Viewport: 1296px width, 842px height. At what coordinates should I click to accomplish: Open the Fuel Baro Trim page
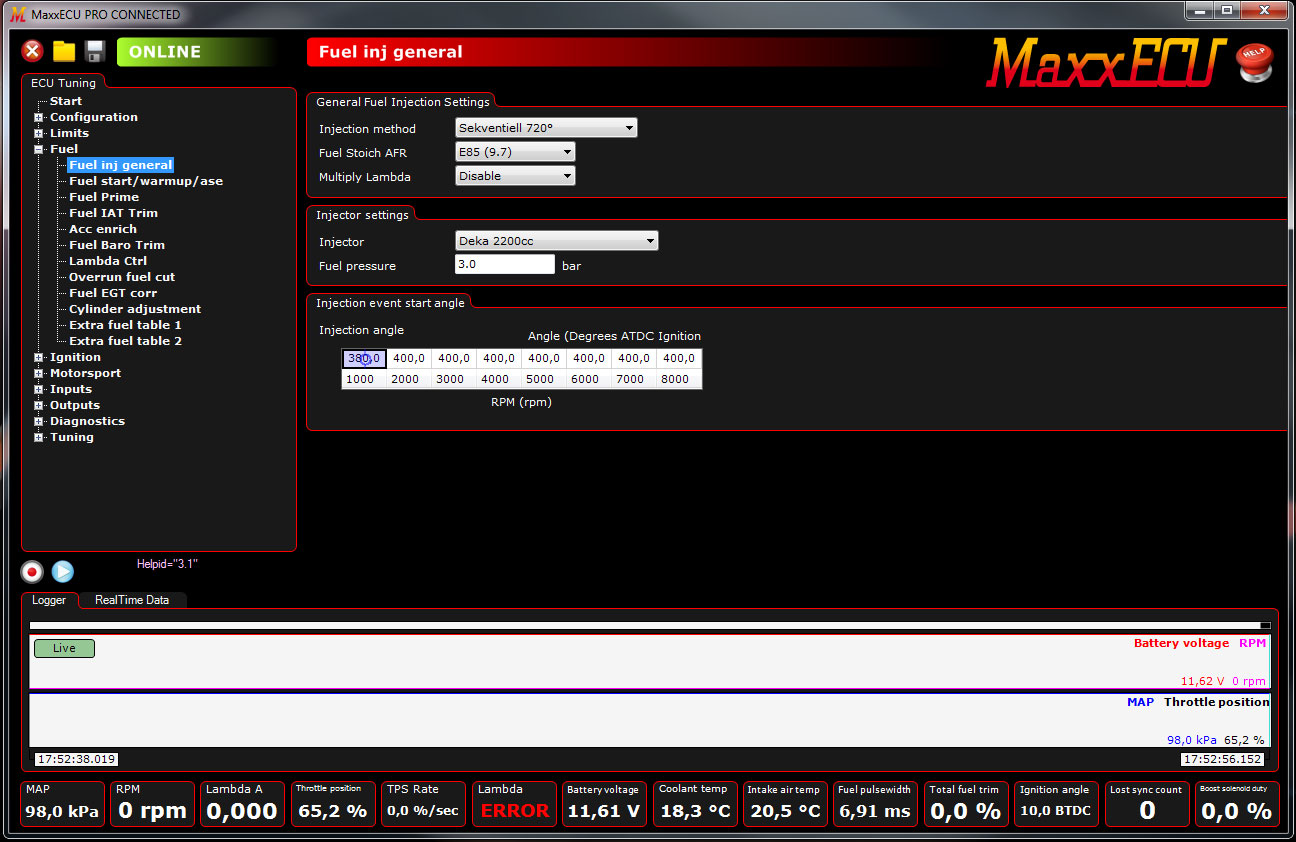point(117,245)
